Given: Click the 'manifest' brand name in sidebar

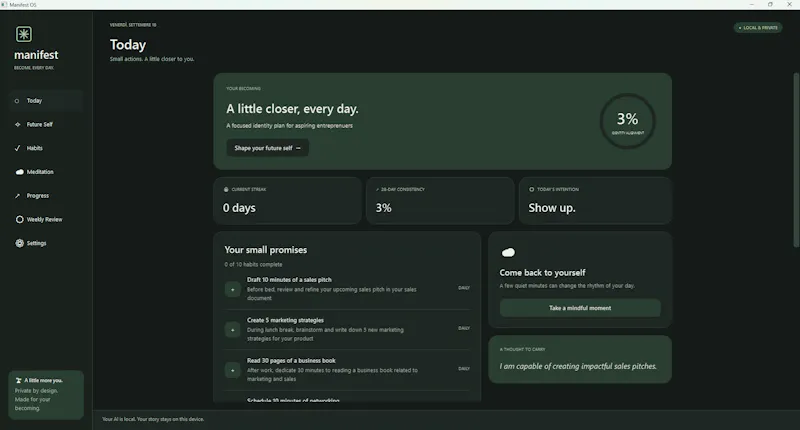Looking at the screenshot, I should 36,55.
